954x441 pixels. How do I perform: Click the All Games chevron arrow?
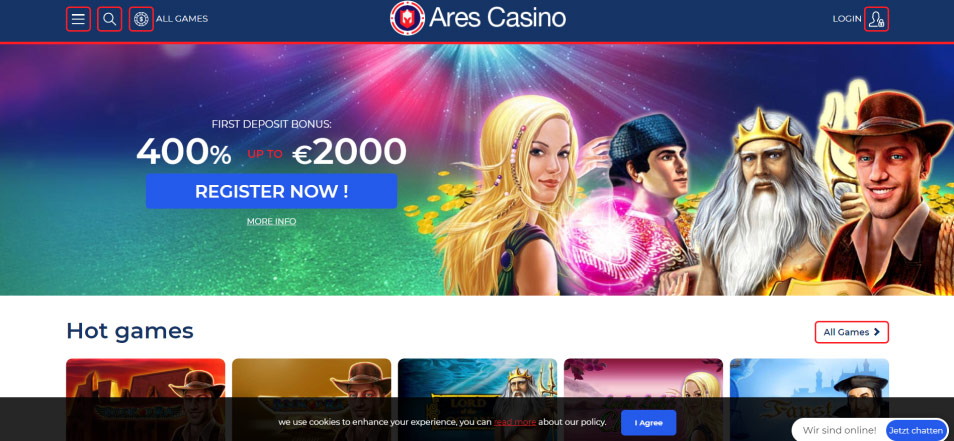(x=876, y=332)
